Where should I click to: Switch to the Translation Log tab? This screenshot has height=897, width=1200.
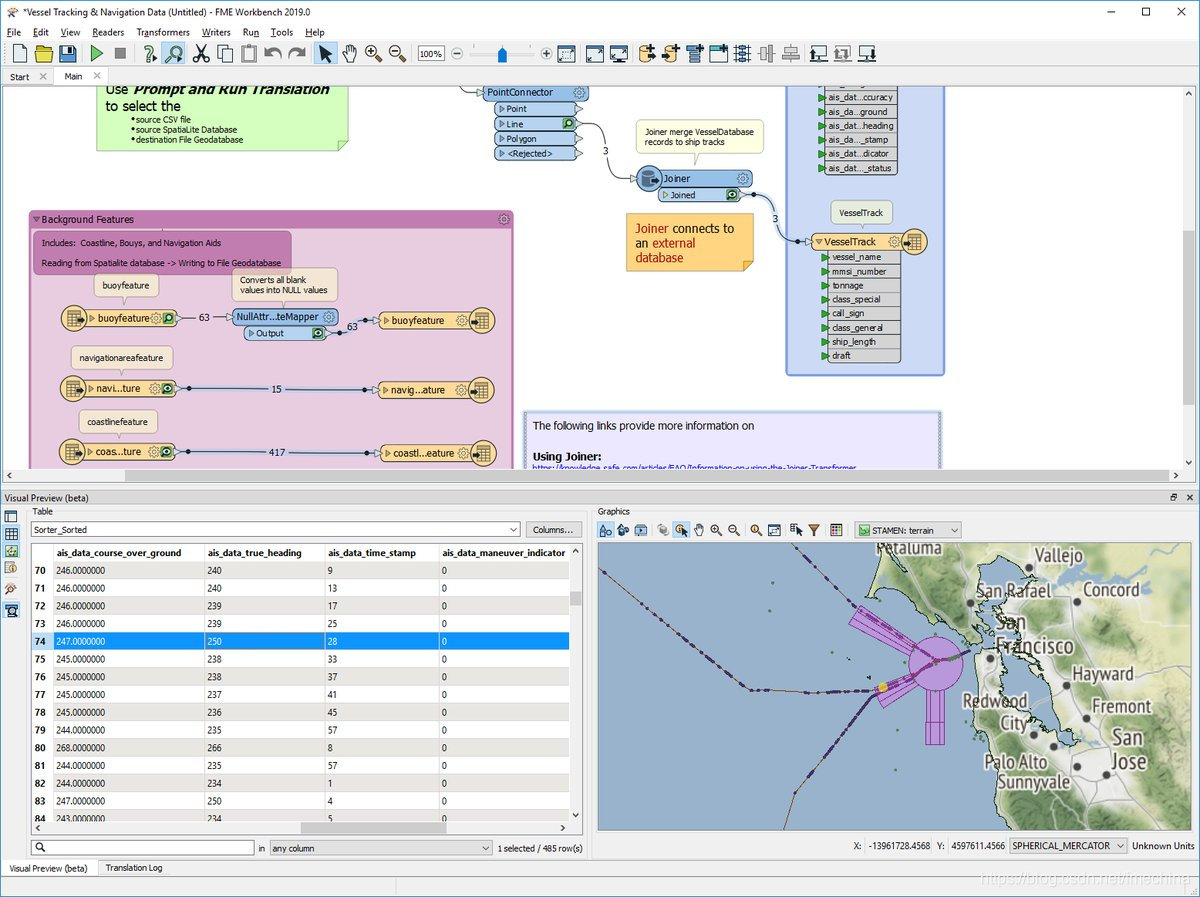(x=134, y=868)
